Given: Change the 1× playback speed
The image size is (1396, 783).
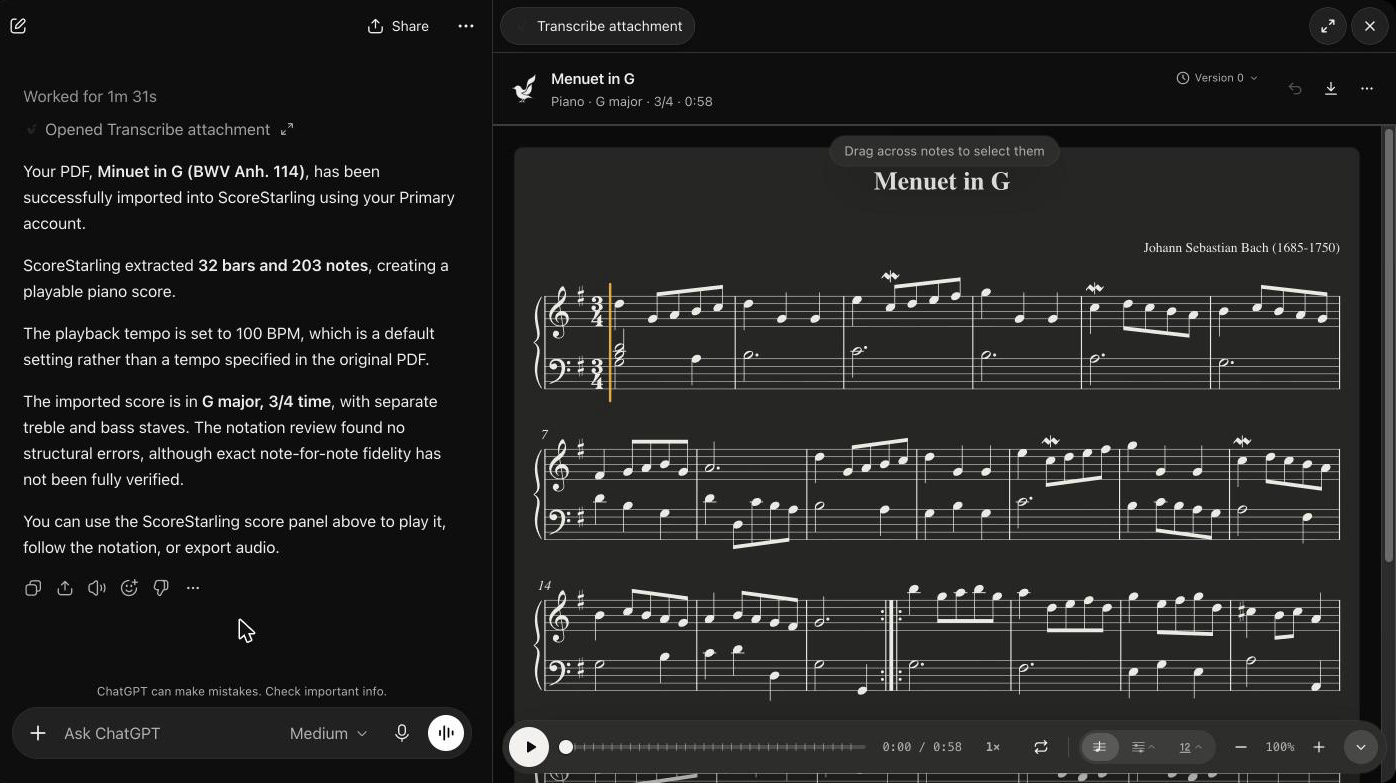Looking at the screenshot, I should click(x=993, y=747).
